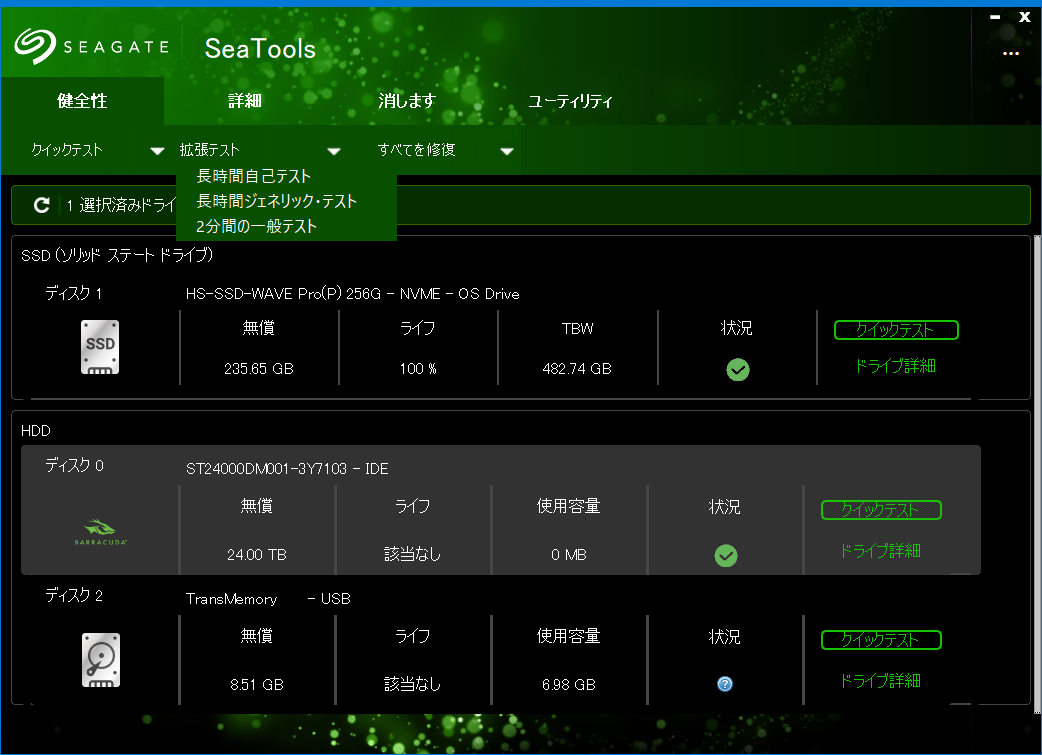
Task: Click the refresh drive list icon
Action: point(41,205)
